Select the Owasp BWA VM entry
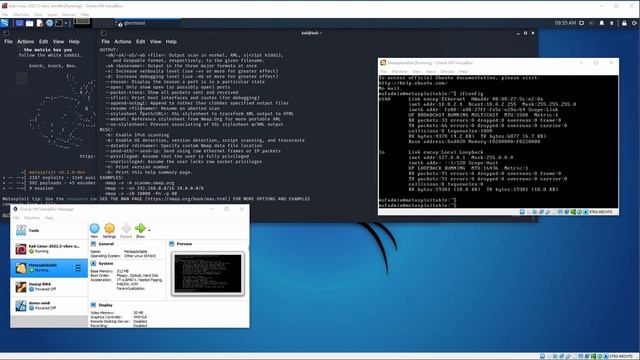This screenshot has height=360, width=640. [x=49, y=287]
